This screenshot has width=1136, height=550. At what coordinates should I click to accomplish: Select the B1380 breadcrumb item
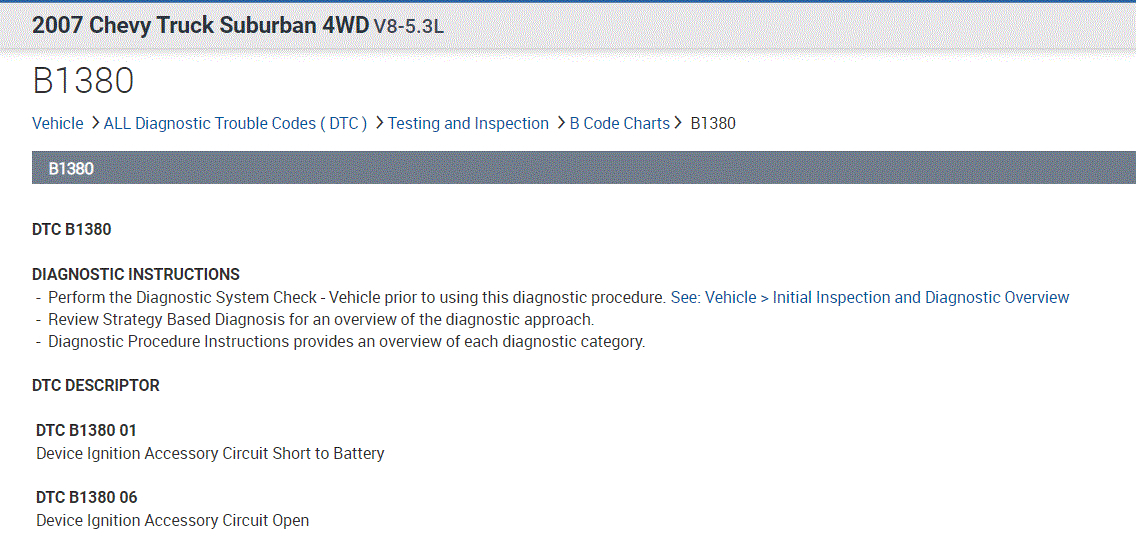coord(713,124)
